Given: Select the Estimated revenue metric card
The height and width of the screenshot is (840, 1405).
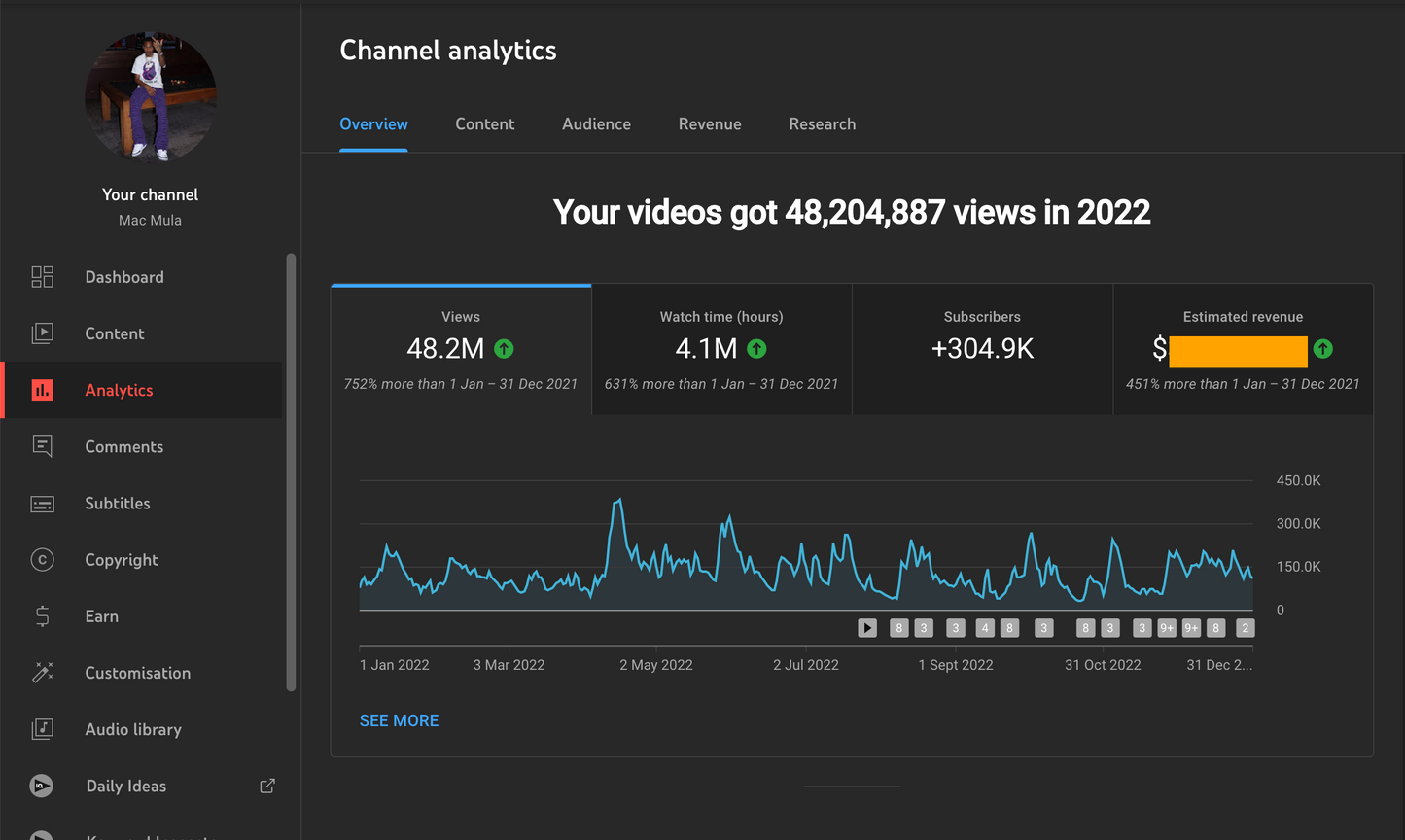Looking at the screenshot, I should click(1243, 350).
